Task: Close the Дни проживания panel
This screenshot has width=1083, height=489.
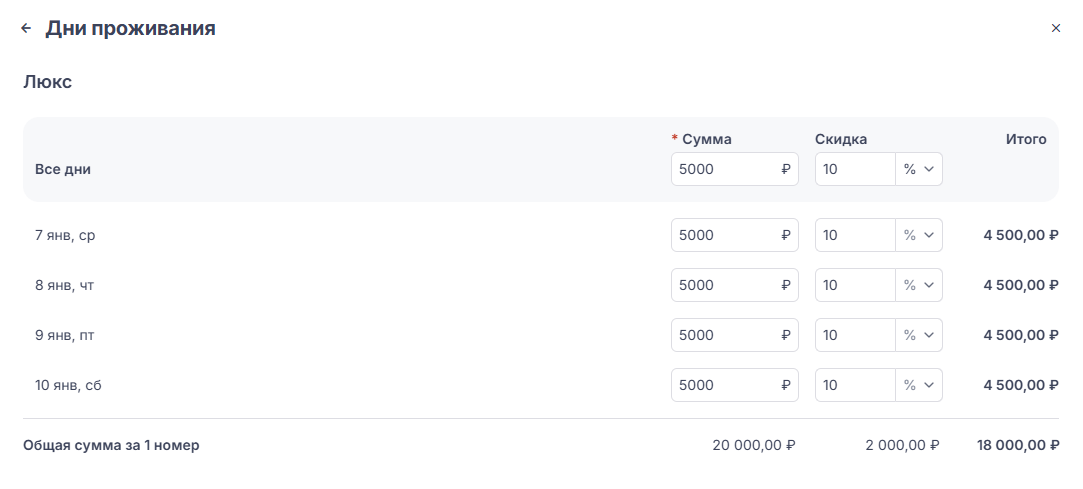Action: 1055,29
